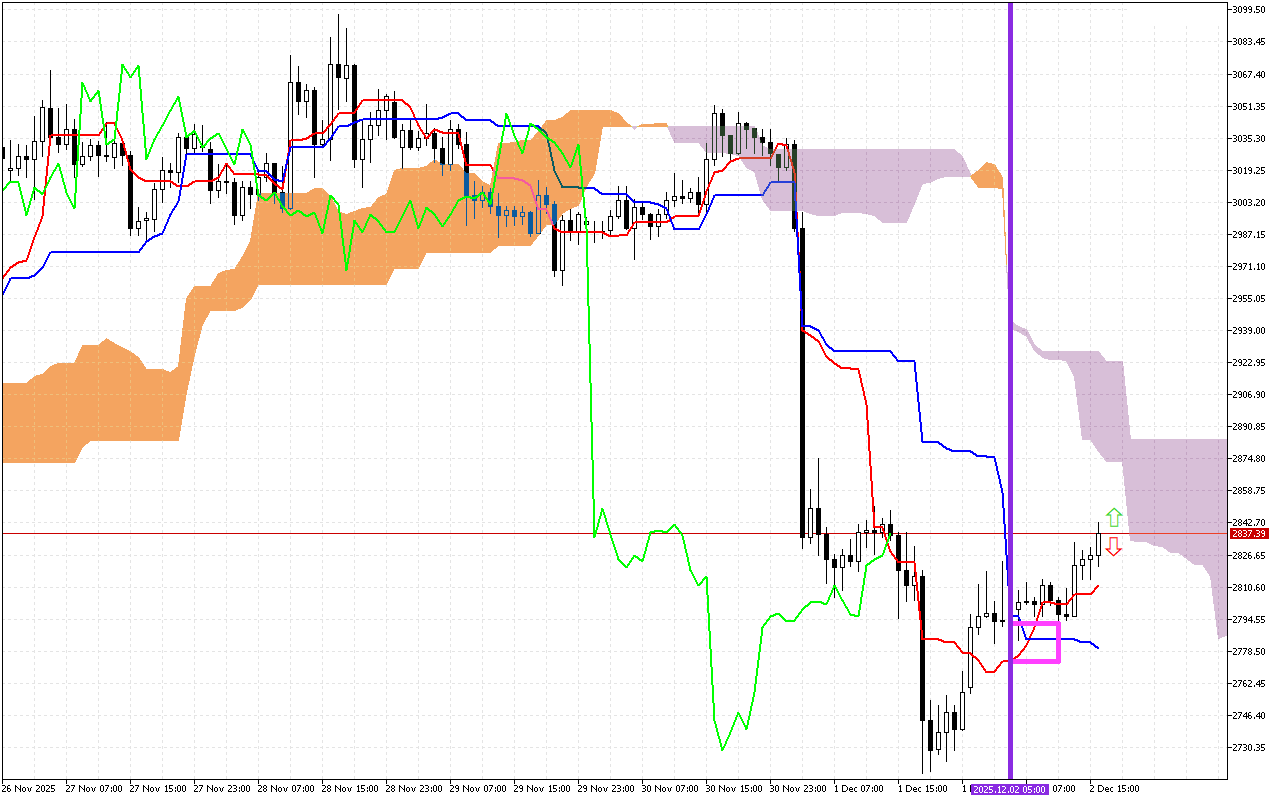This screenshot has width=1280, height=800.
Task: Click the horizontal bid price line
Action: click(400, 533)
